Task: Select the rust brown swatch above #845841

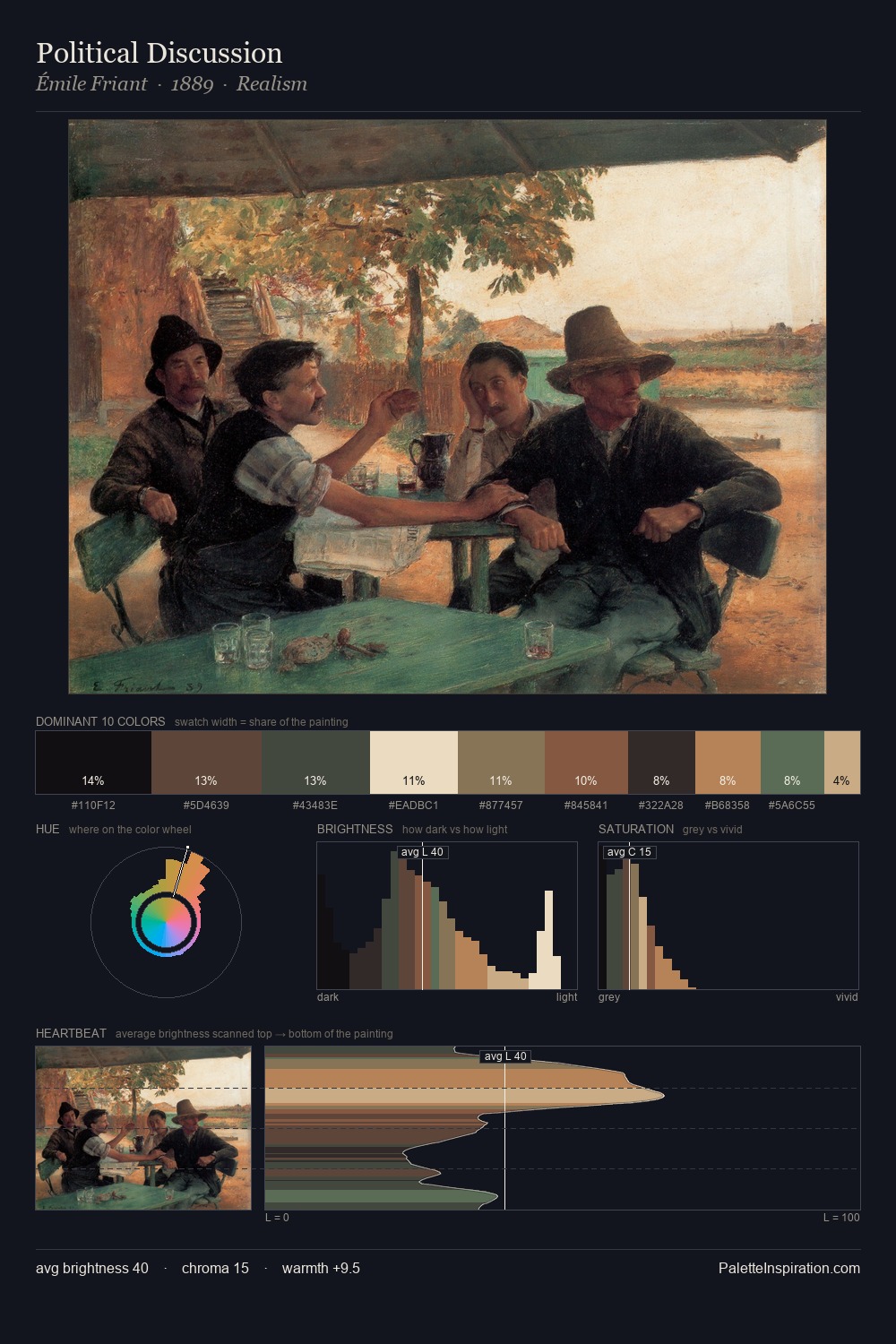Action: [586, 762]
